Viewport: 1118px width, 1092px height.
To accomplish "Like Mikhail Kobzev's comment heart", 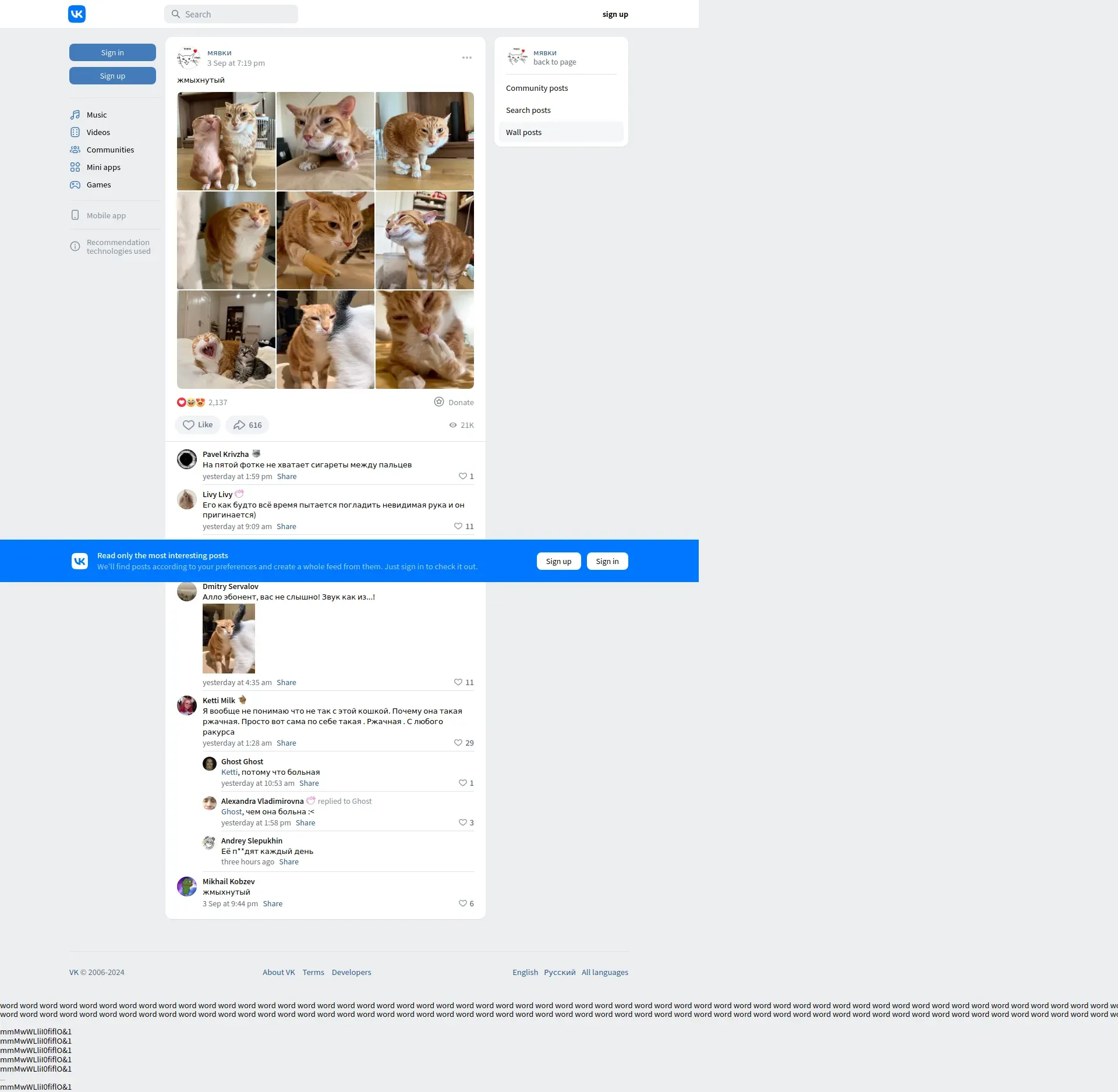I will [463, 903].
